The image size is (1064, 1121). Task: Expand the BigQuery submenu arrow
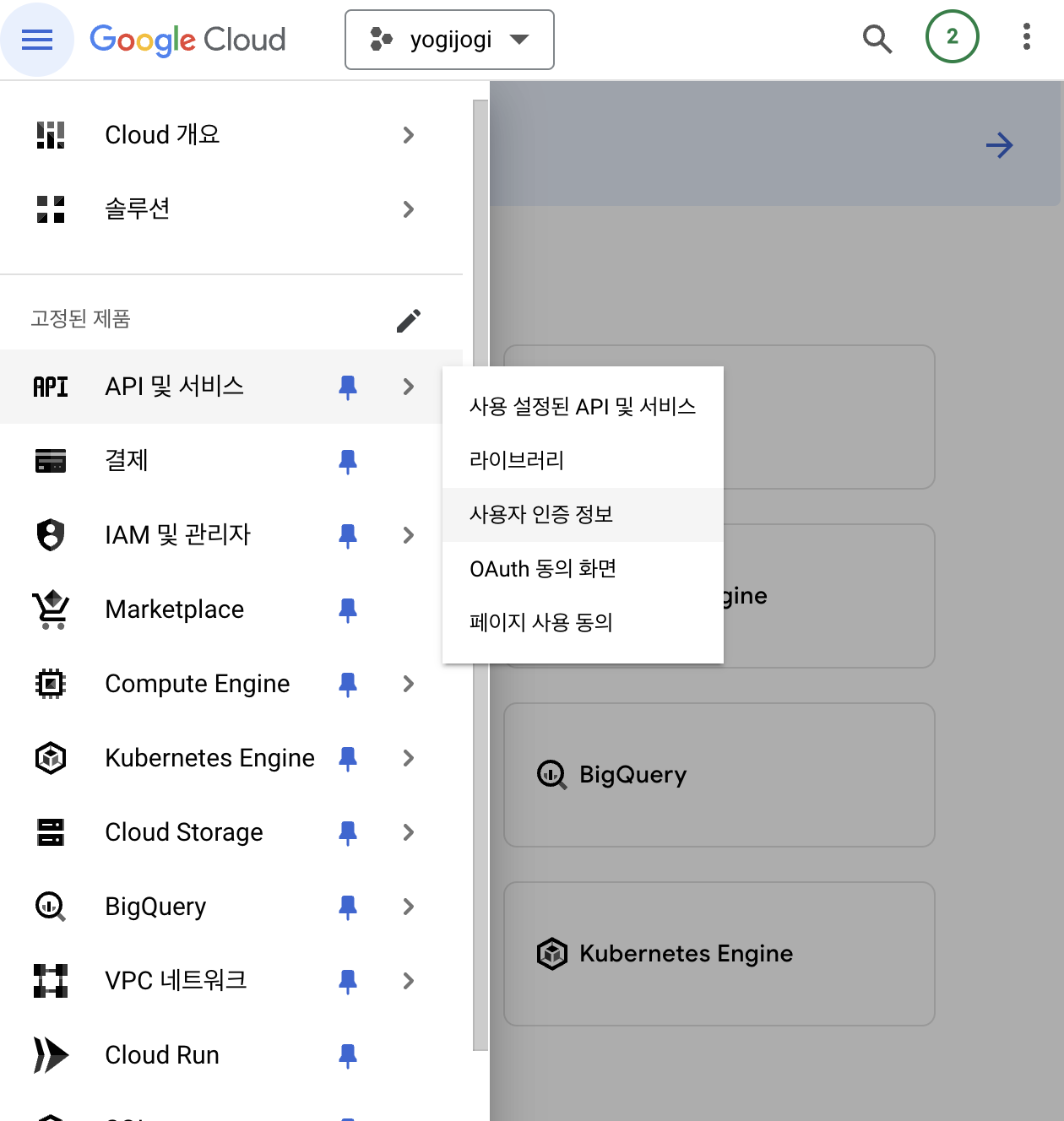[x=409, y=907]
